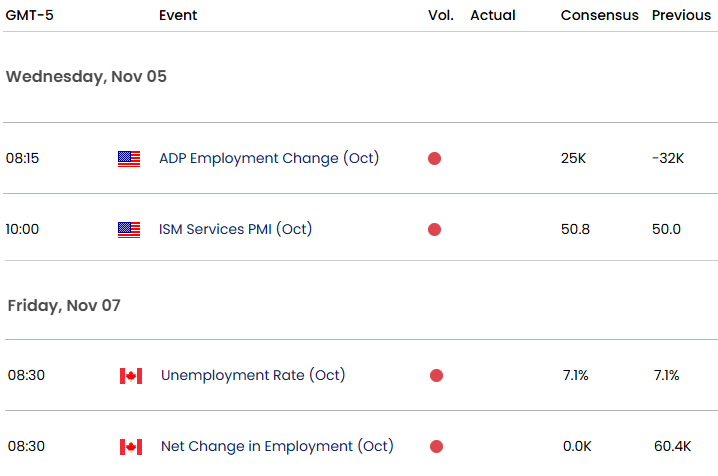
Task: Click the Canada flag beside Net Change in Employment
Action: click(x=130, y=447)
